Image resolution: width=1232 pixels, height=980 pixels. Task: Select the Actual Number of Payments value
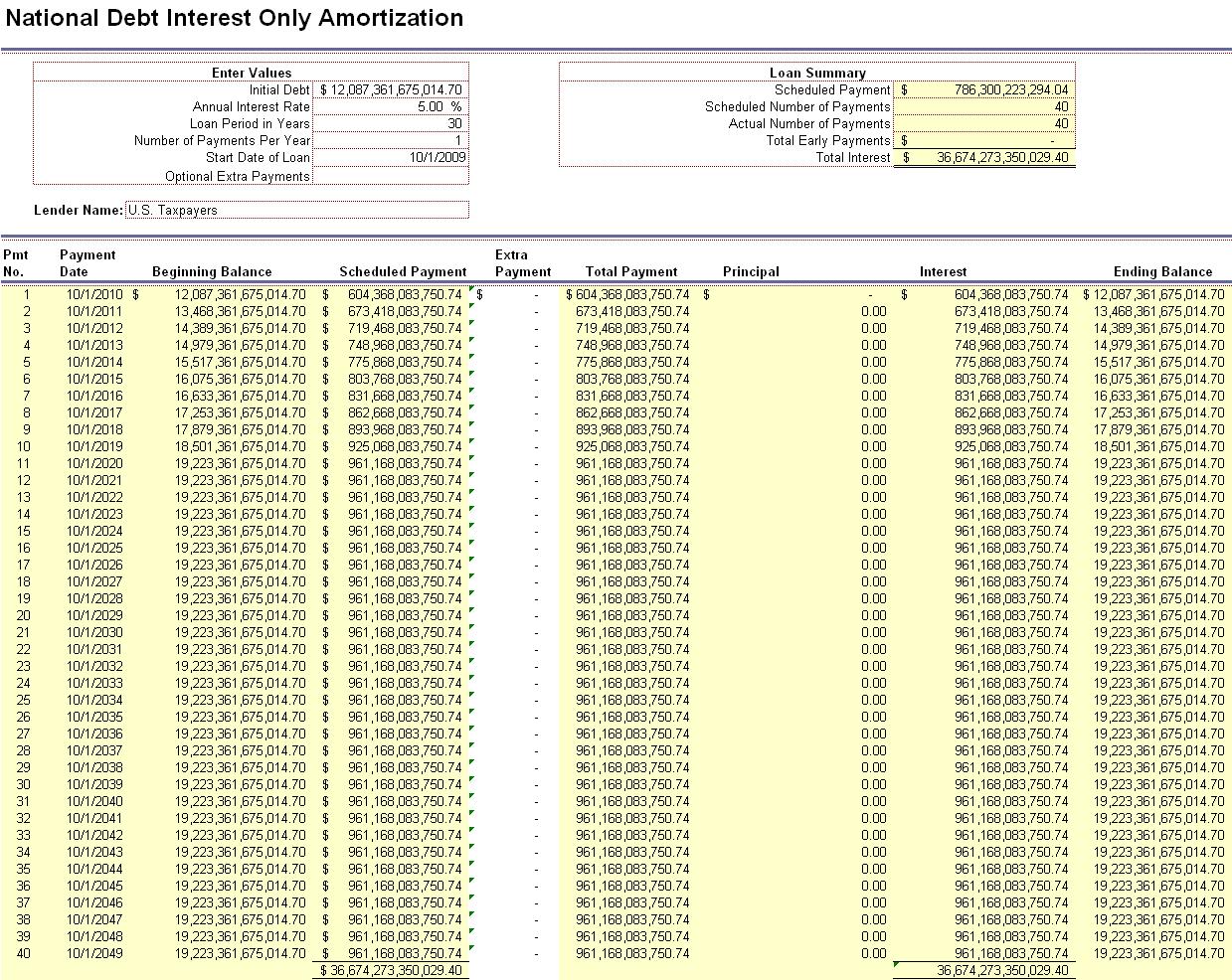(x=983, y=123)
